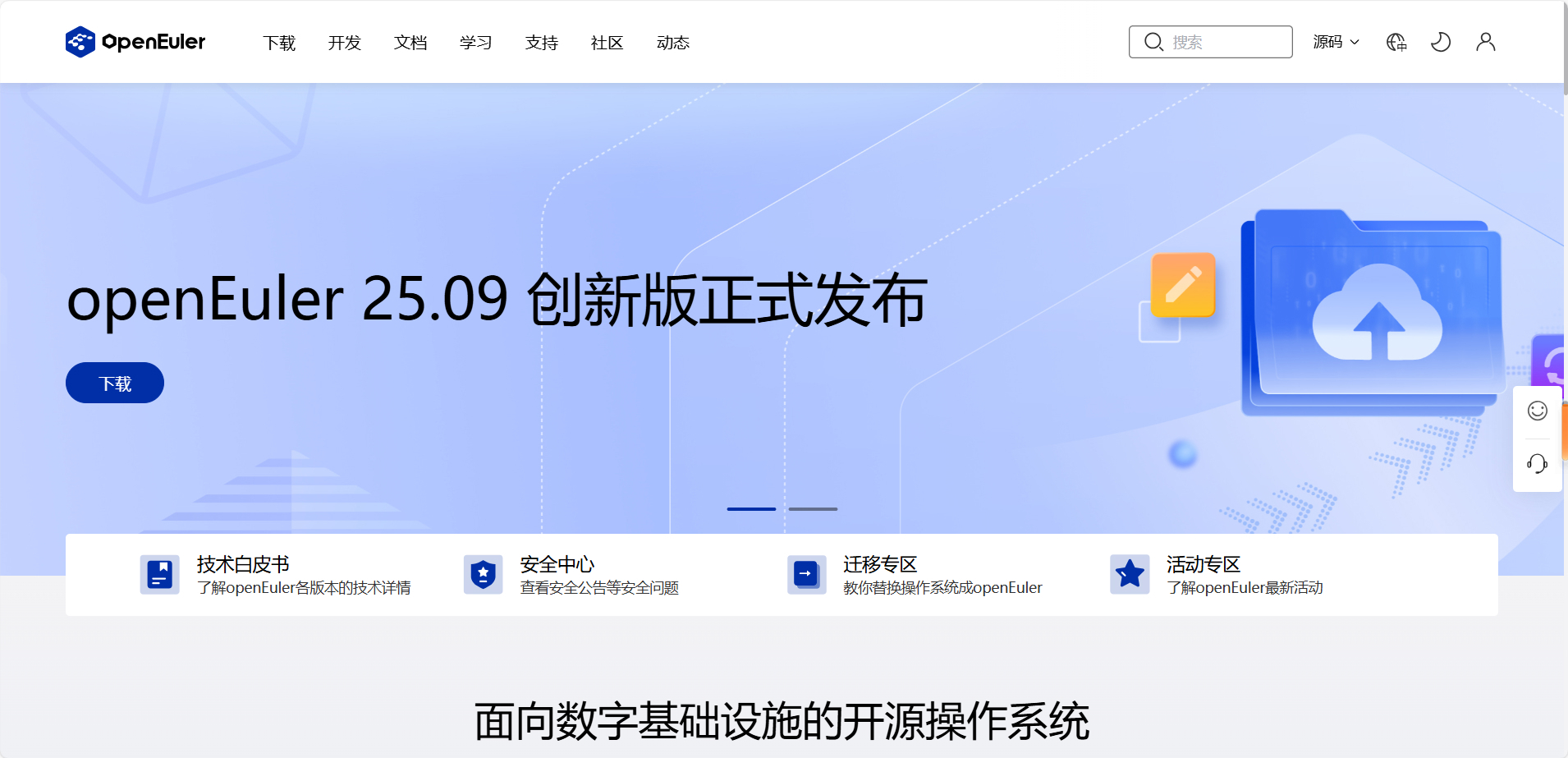The width and height of the screenshot is (1568, 758).
Task: Open the 社区 navigation menu
Action: (x=607, y=43)
